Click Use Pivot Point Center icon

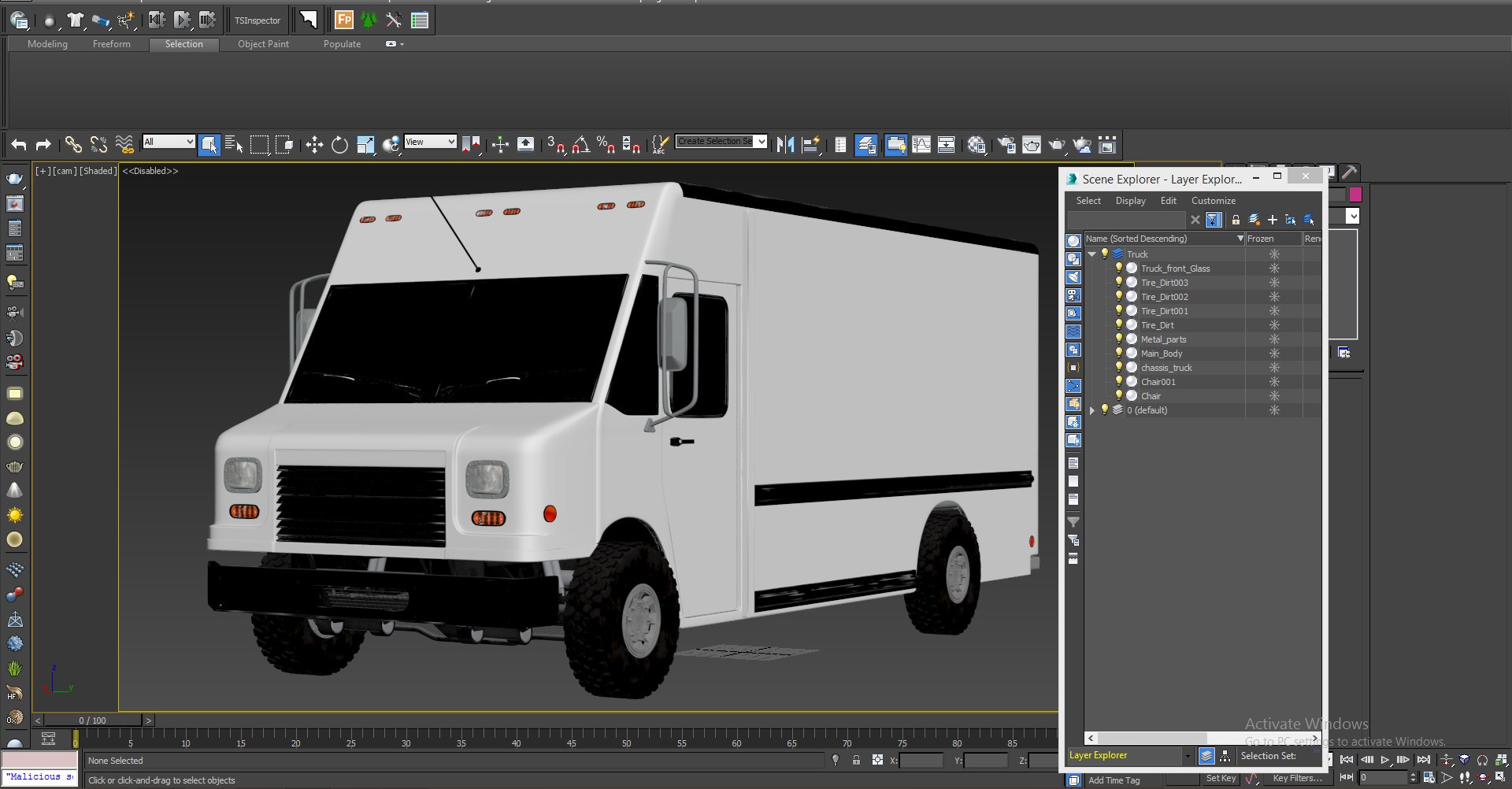tap(471, 144)
